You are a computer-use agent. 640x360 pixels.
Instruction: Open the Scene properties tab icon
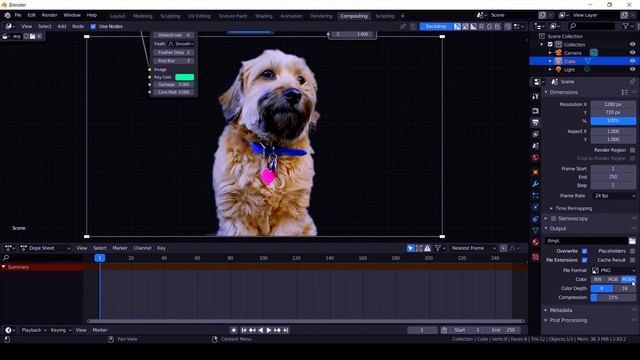pyautogui.click(x=536, y=146)
